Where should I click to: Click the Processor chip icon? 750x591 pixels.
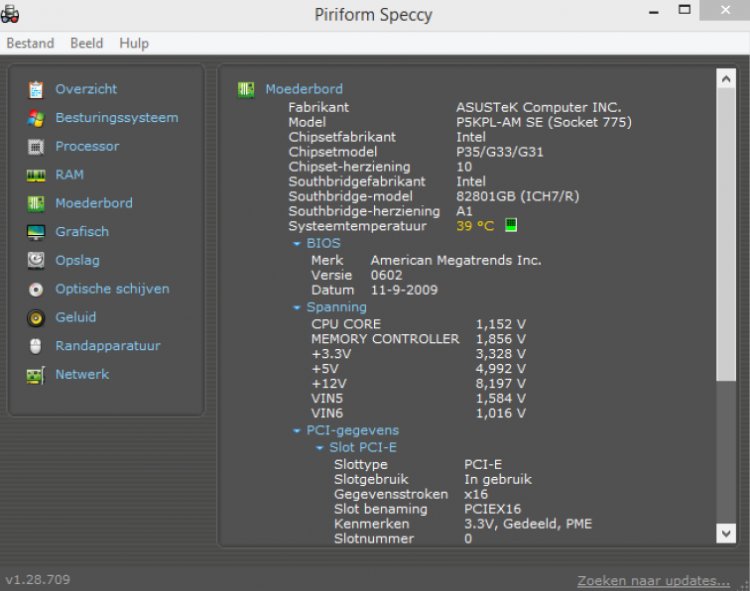36,146
